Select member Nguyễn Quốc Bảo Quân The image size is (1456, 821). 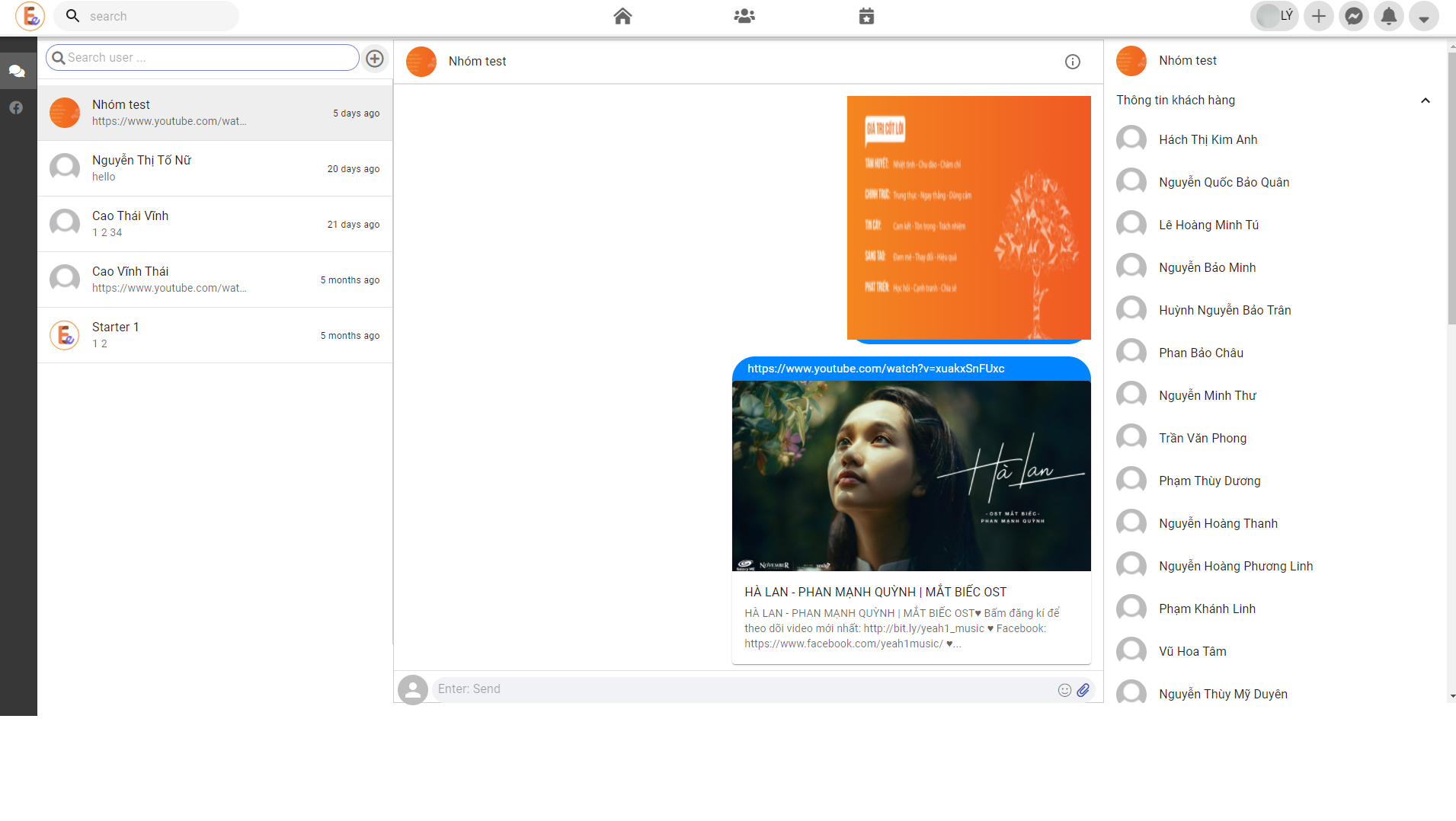click(x=1276, y=182)
